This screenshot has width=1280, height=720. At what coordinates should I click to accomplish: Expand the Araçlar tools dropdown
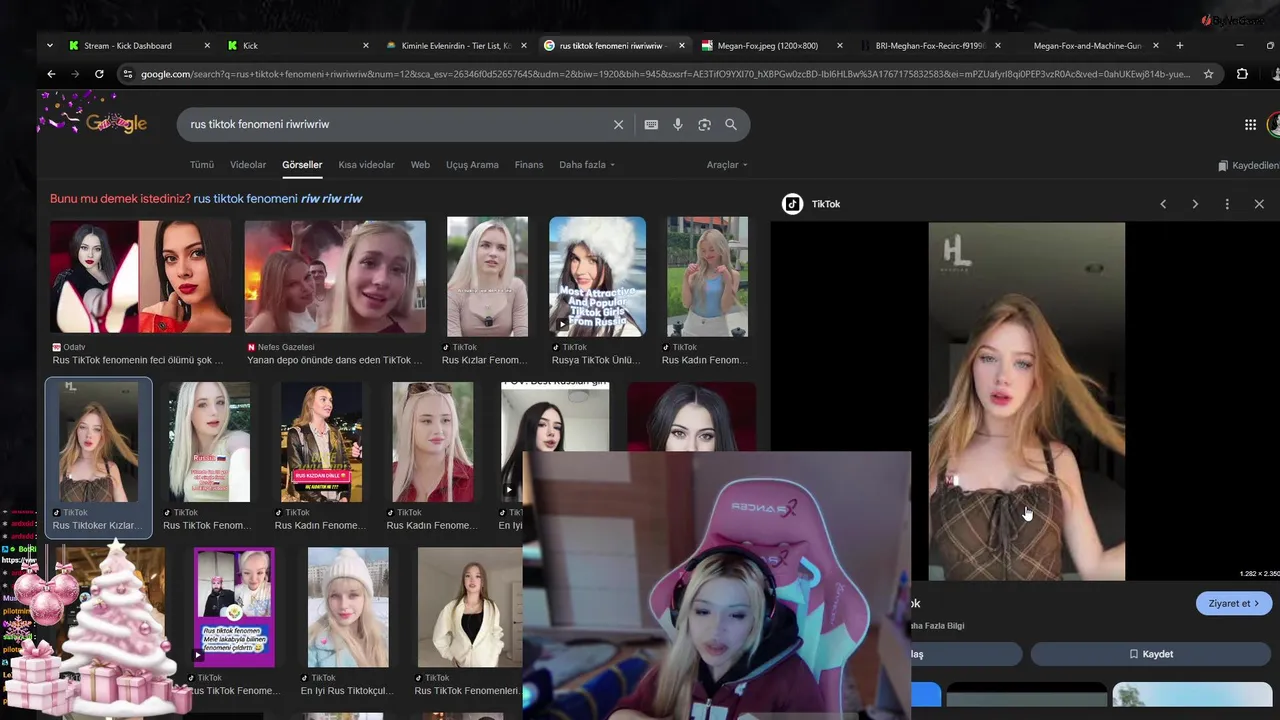click(727, 165)
